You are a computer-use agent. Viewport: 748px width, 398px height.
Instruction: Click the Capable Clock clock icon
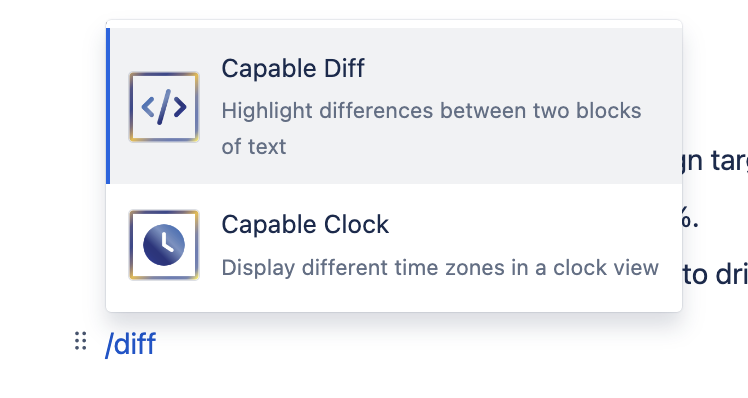pyautogui.click(x=164, y=245)
